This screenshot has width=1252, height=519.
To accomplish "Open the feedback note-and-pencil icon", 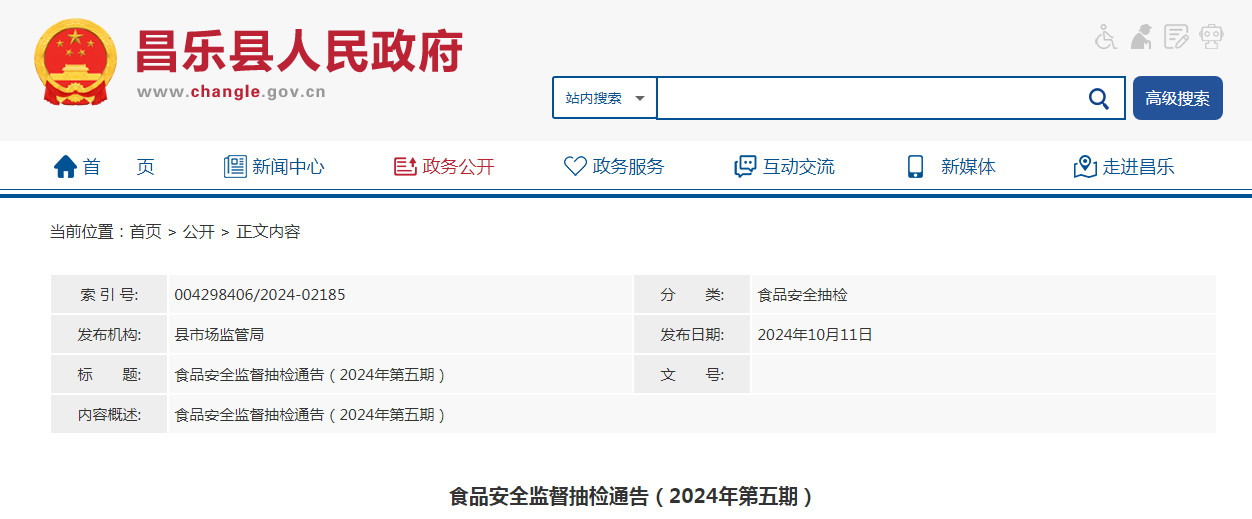I will [x=1177, y=37].
